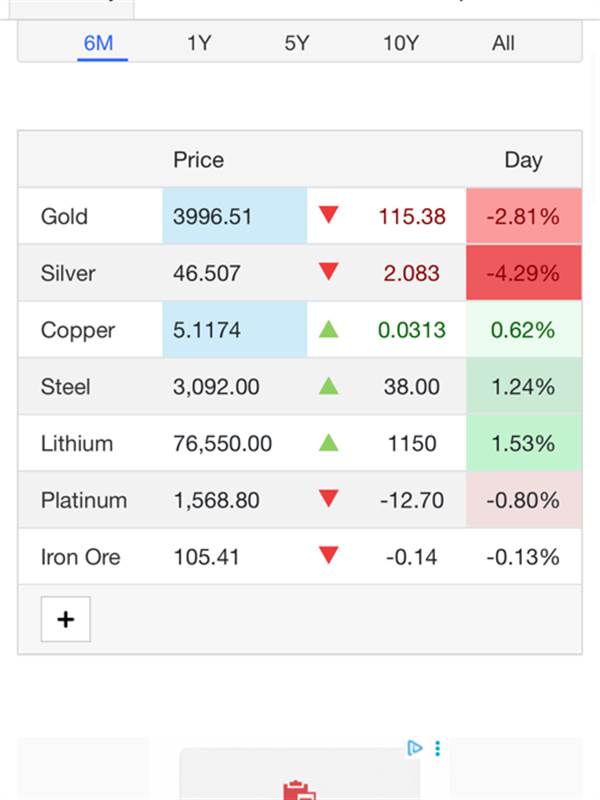Click the green up arrow for Copper
This screenshot has height=800, width=600.
point(329,329)
